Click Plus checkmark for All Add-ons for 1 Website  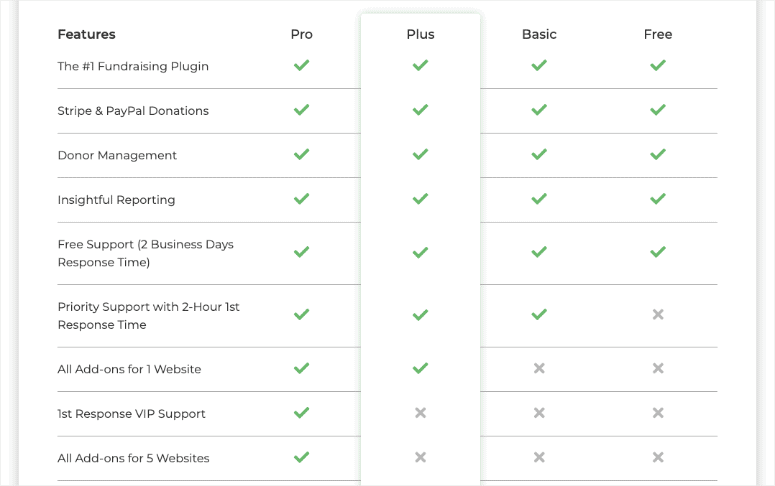pyautogui.click(x=420, y=368)
